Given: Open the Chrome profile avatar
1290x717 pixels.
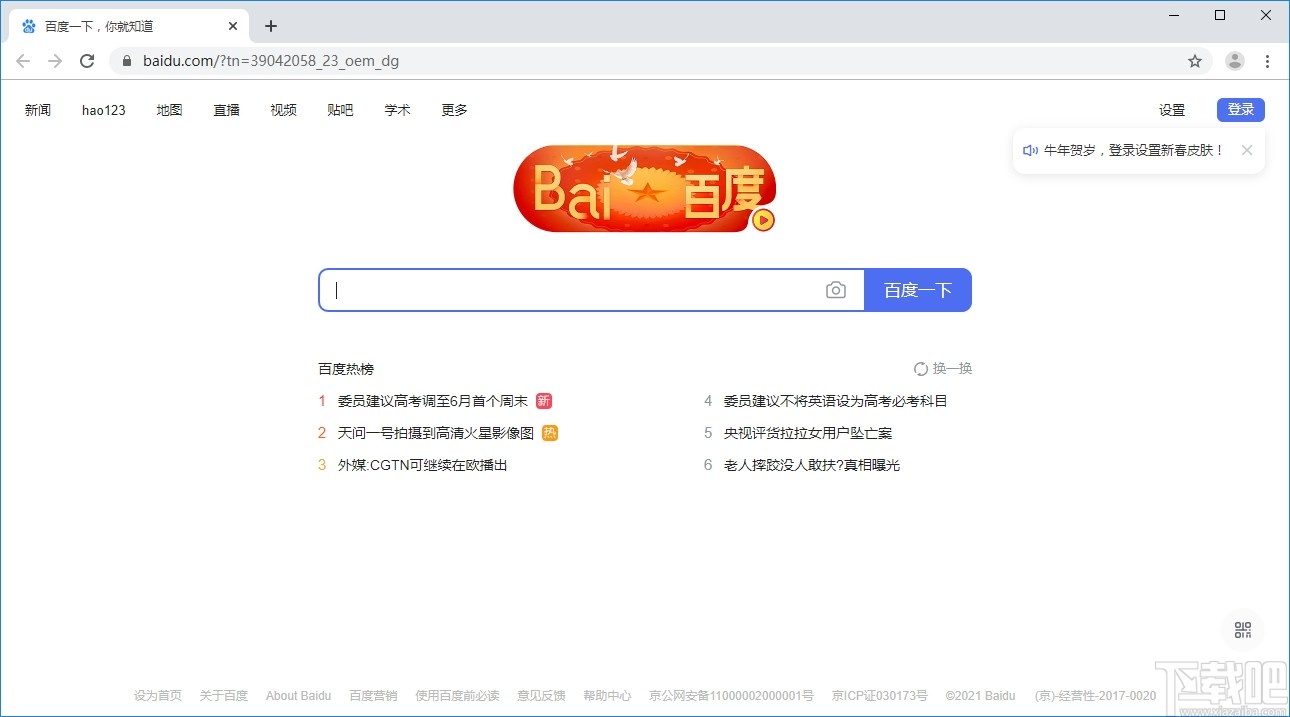Looking at the screenshot, I should coord(1234,61).
